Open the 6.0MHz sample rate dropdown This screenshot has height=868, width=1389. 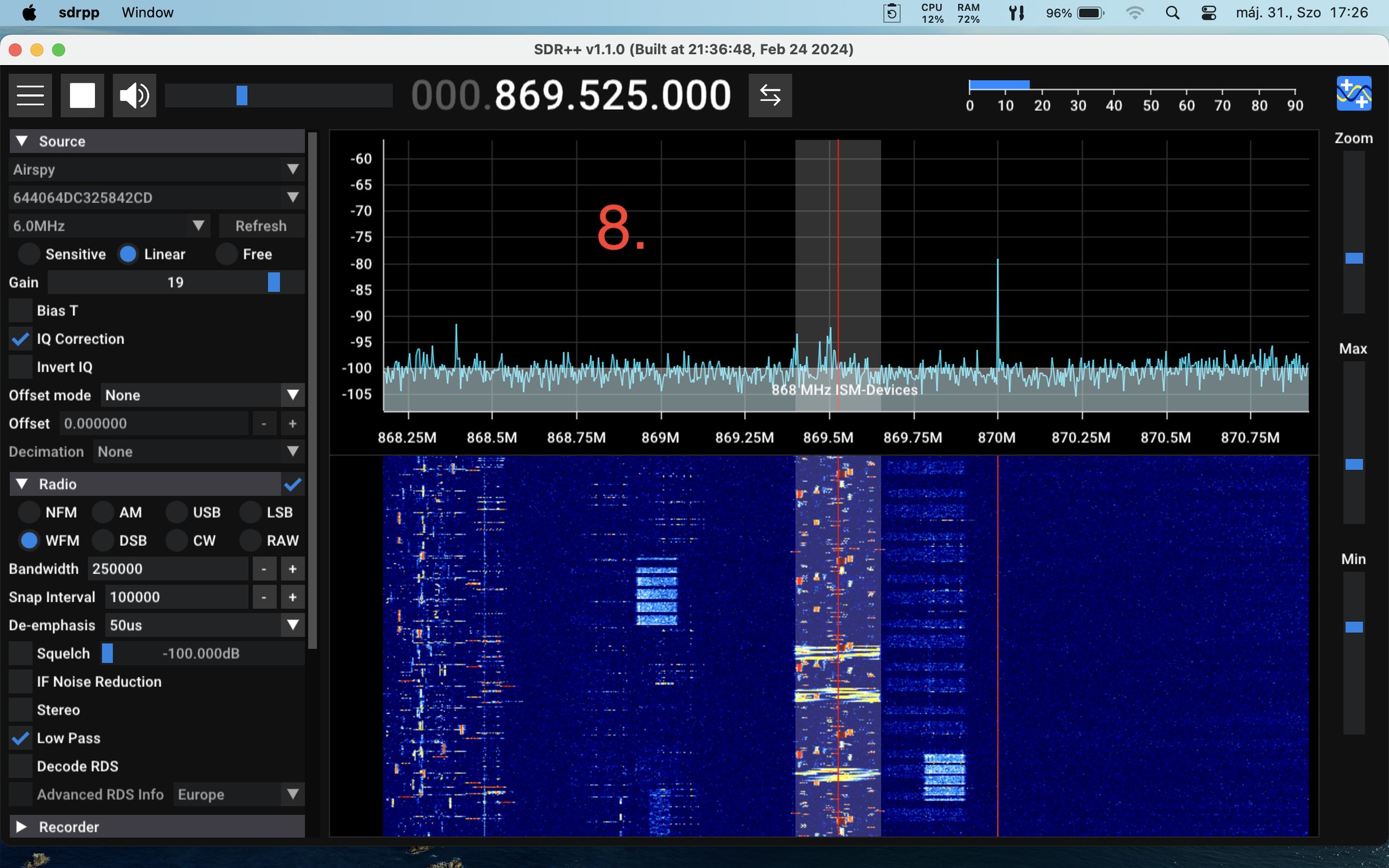109,226
